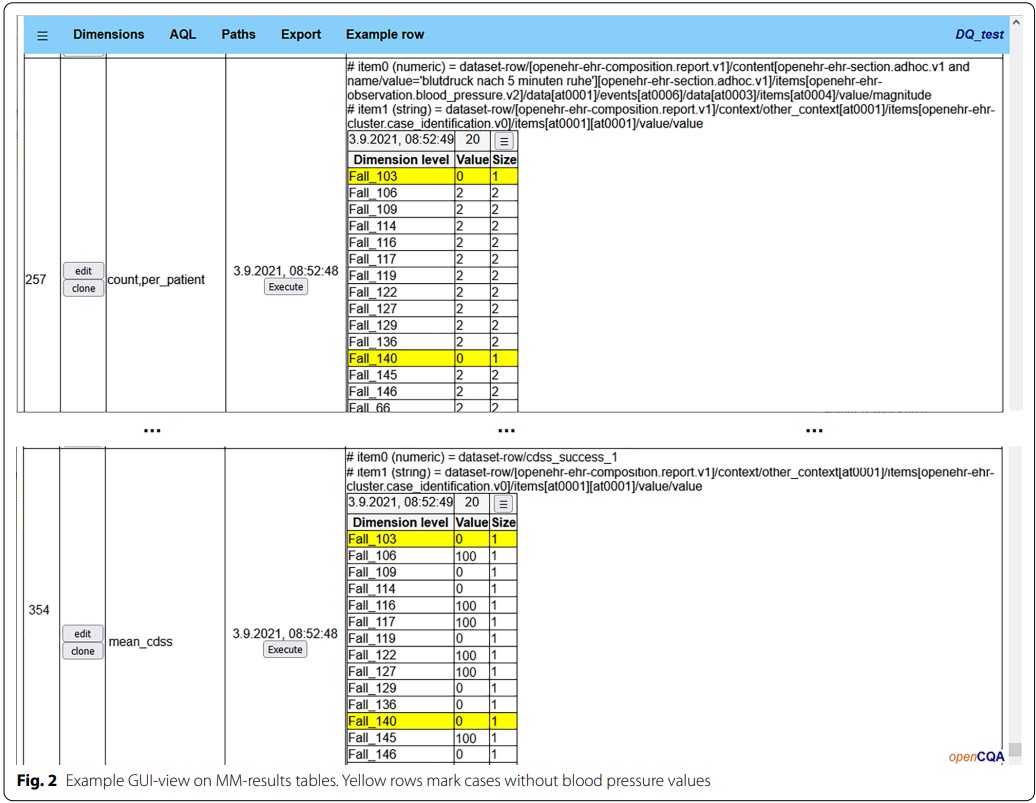Click the openCQA logo
Viewport: 1036px width, 803px height.
pyautogui.click(x=976, y=757)
